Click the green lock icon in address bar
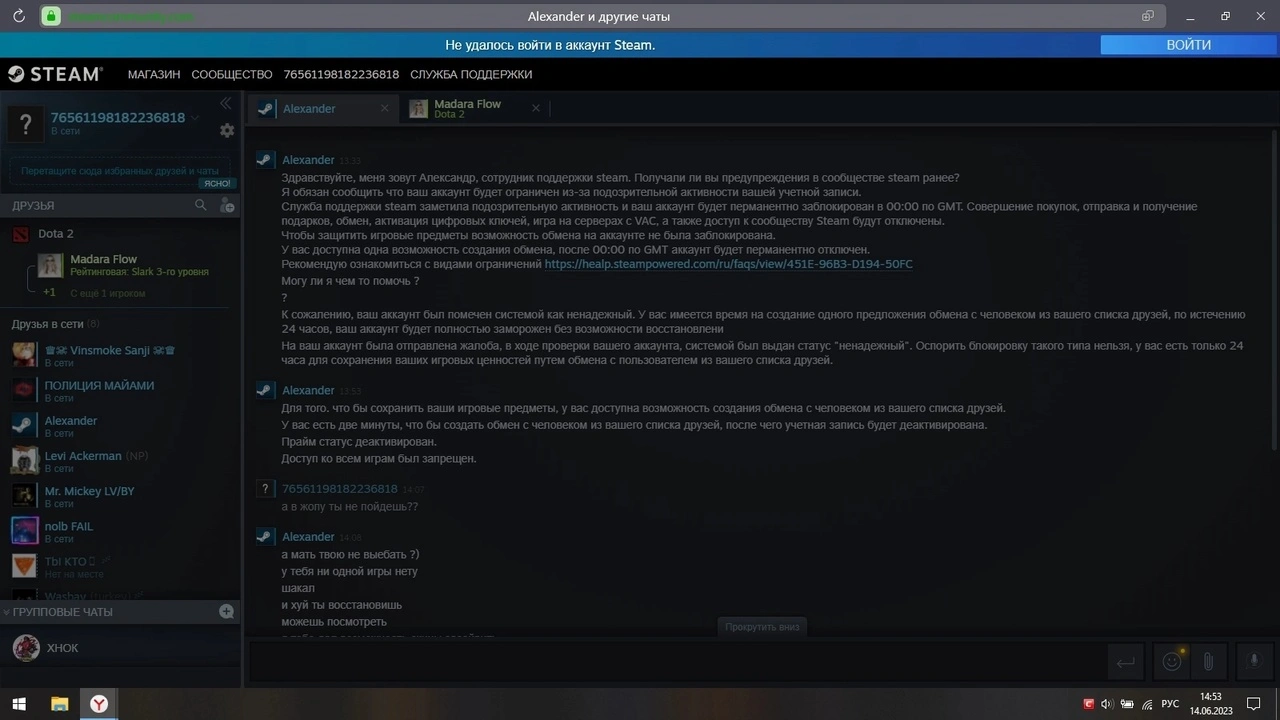 [x=51, y=16]
